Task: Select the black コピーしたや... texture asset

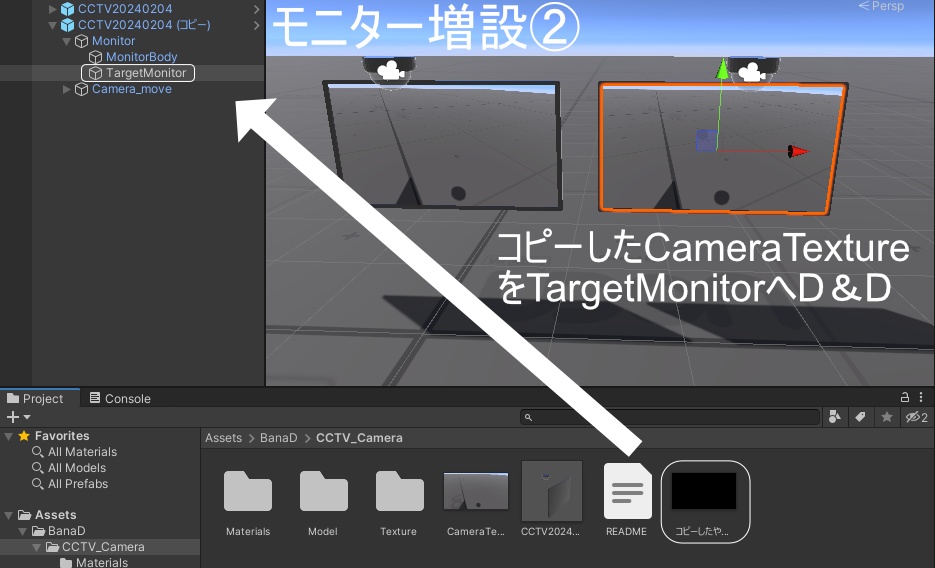Action: coord(704,491)
